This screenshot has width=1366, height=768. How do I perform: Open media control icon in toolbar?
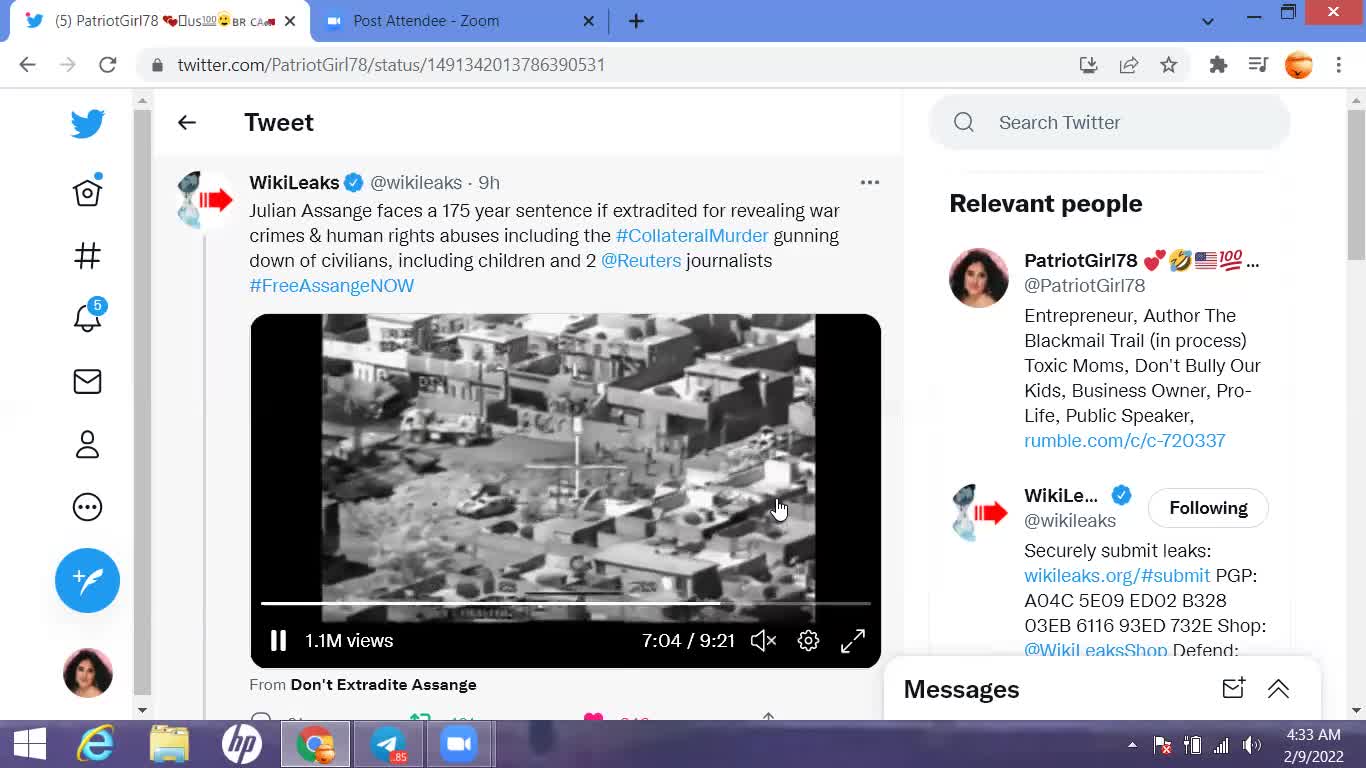point(1258,65)
